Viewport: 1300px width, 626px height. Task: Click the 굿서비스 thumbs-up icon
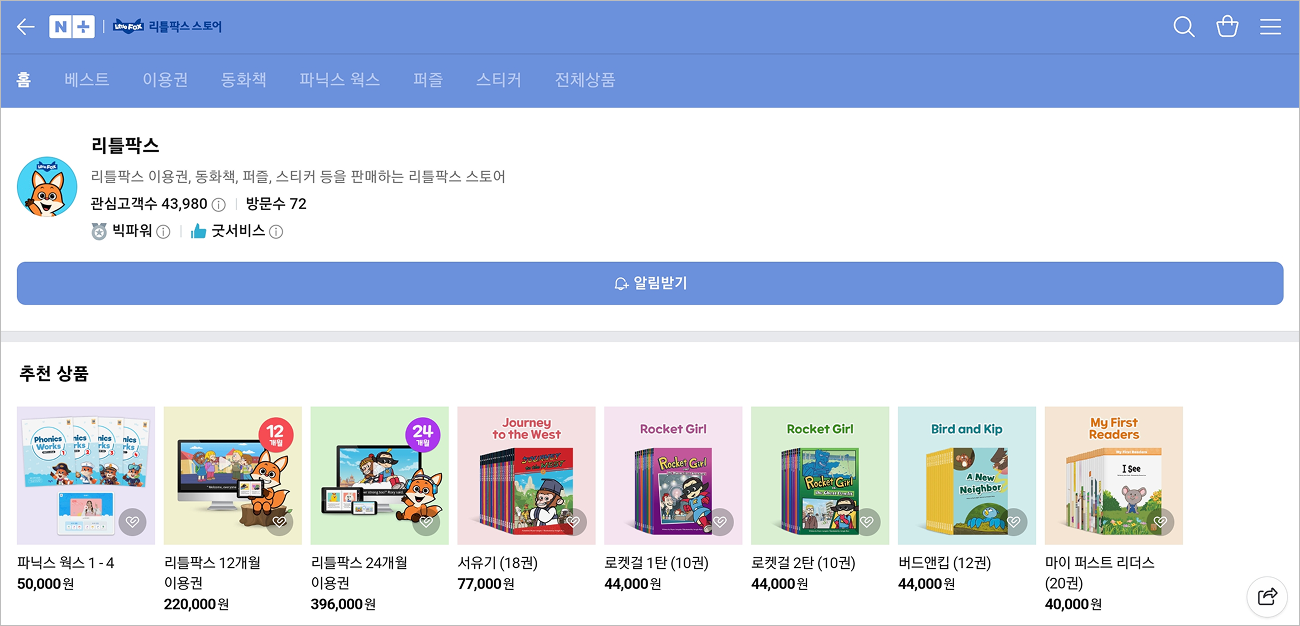198,232
